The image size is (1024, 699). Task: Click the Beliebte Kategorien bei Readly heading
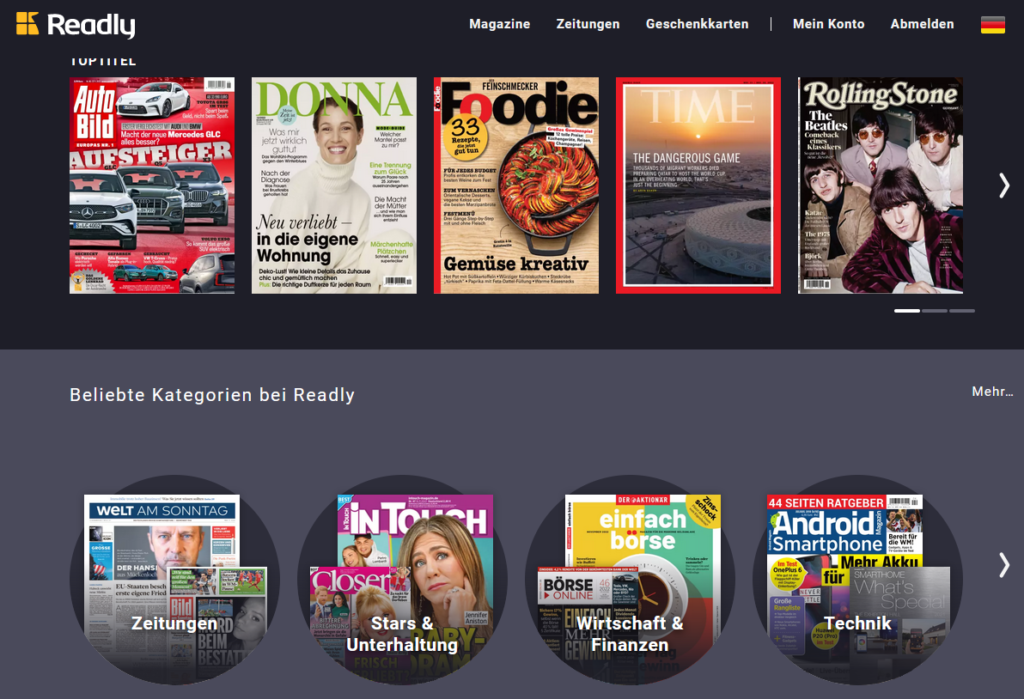(x=212, y=395)
